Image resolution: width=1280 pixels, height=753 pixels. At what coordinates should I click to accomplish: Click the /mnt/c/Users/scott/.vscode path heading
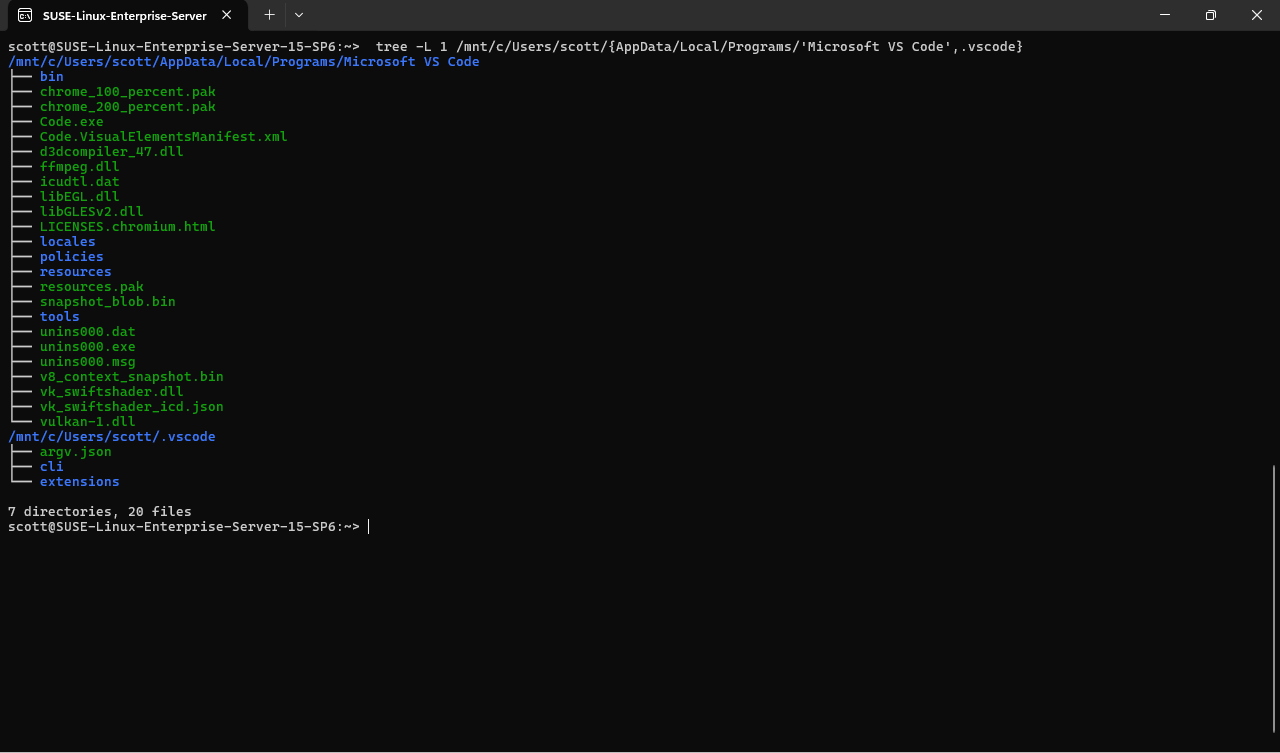click(111, 437)
